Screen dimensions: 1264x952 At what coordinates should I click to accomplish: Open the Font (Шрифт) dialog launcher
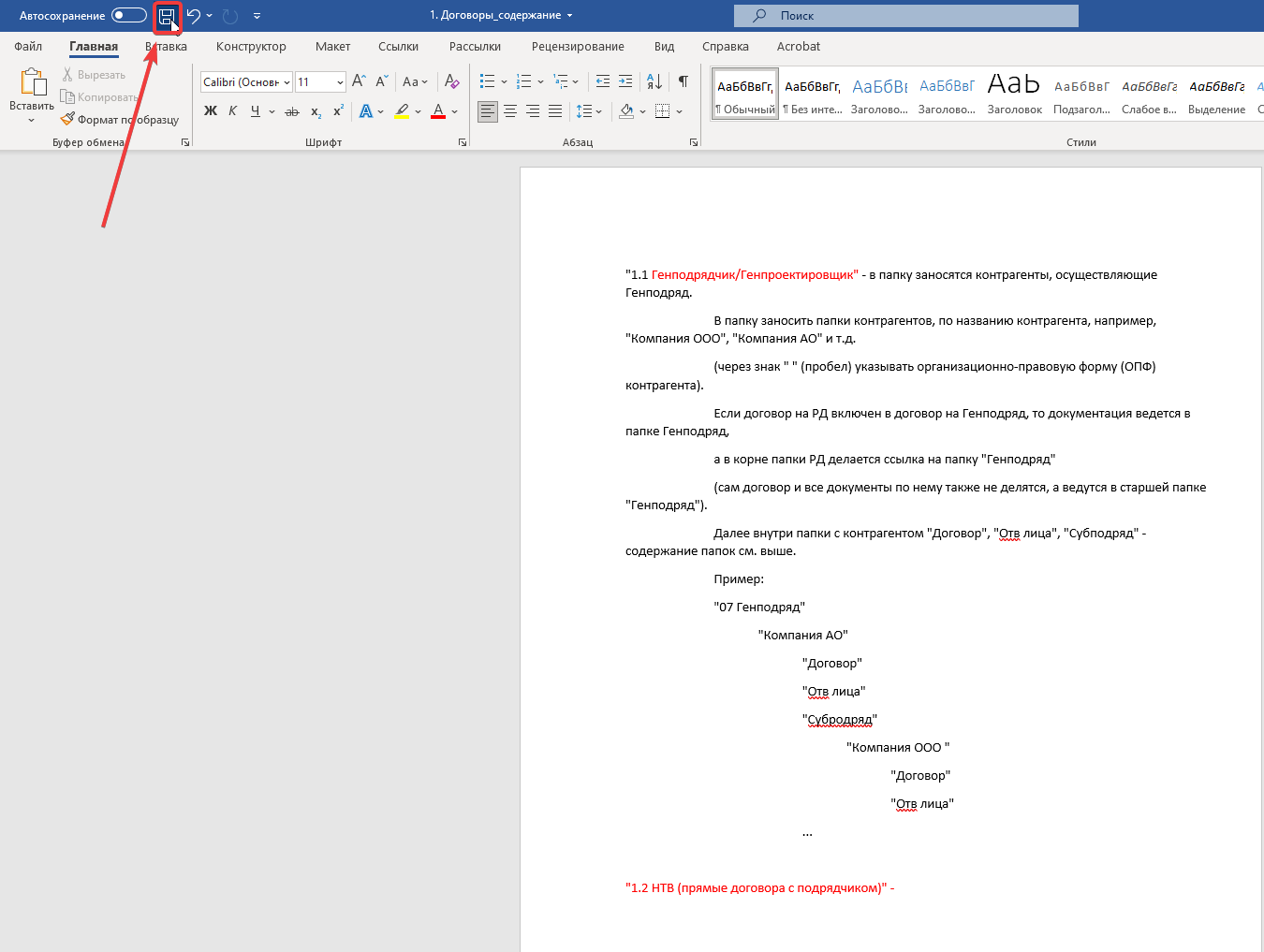[463, 142]
